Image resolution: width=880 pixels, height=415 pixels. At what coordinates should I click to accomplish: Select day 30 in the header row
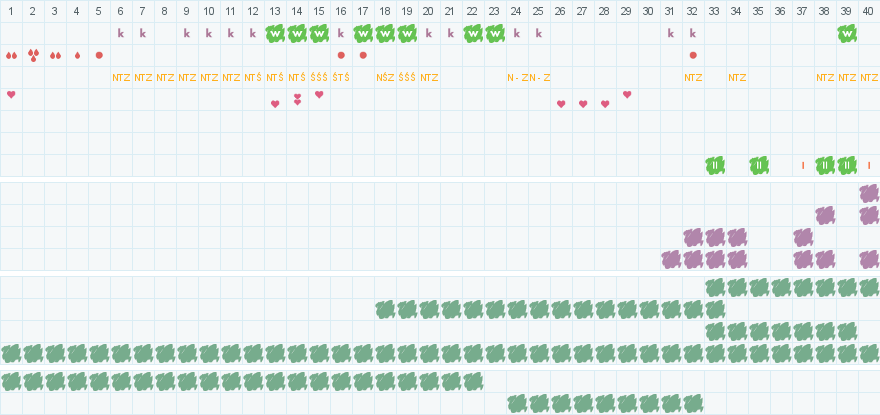648,10
